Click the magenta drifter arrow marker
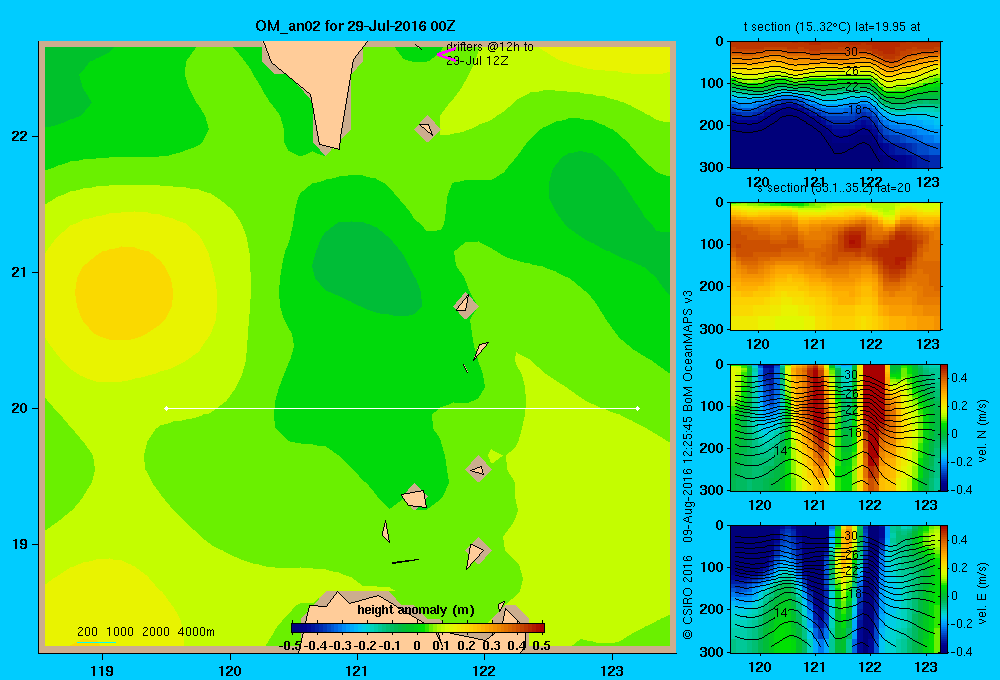The image size is (1000, 680). click(446, 55)
